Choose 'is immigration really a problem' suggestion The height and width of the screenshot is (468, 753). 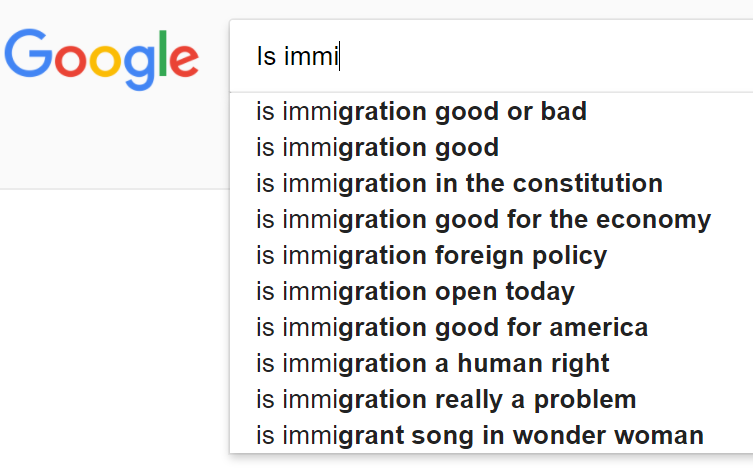pyautogui.click(x=446, y=400)
